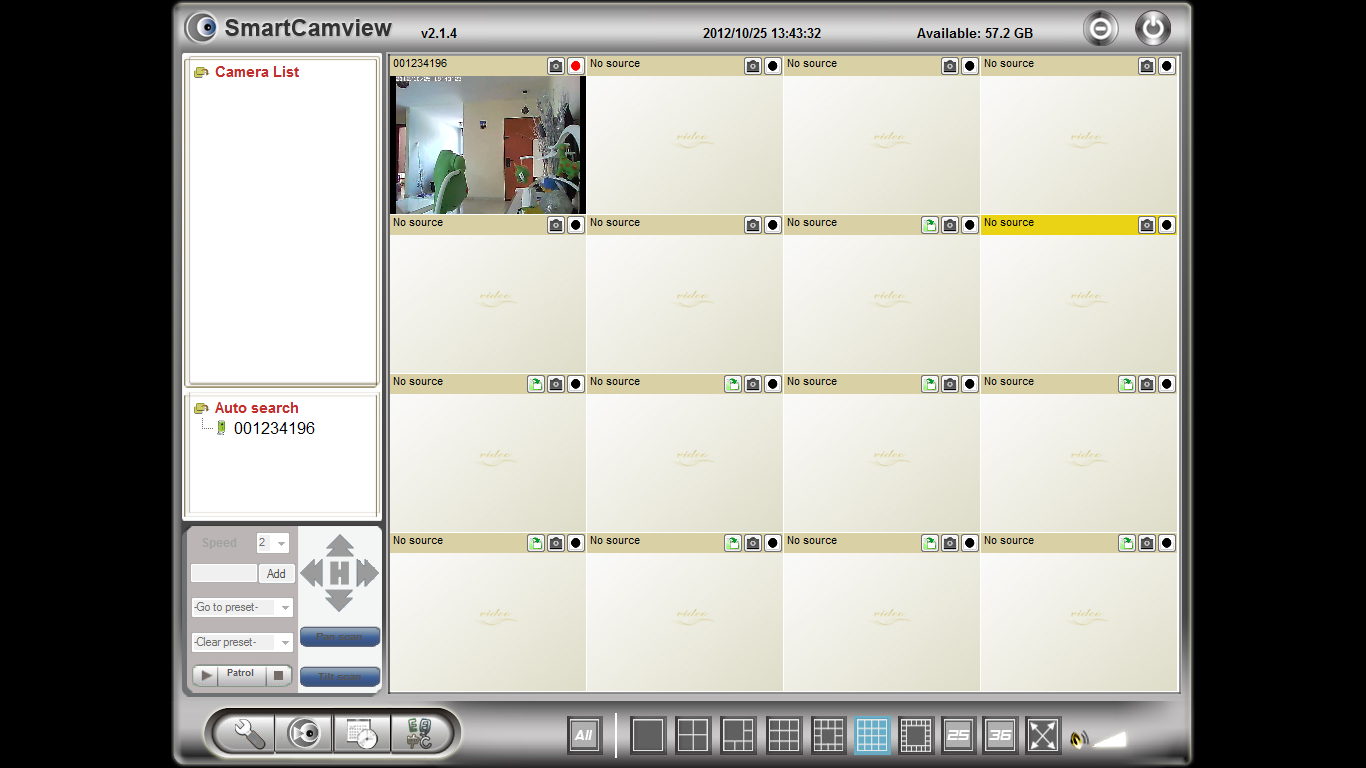
Task: Start Patrol with play button
Action: (204, 676)
